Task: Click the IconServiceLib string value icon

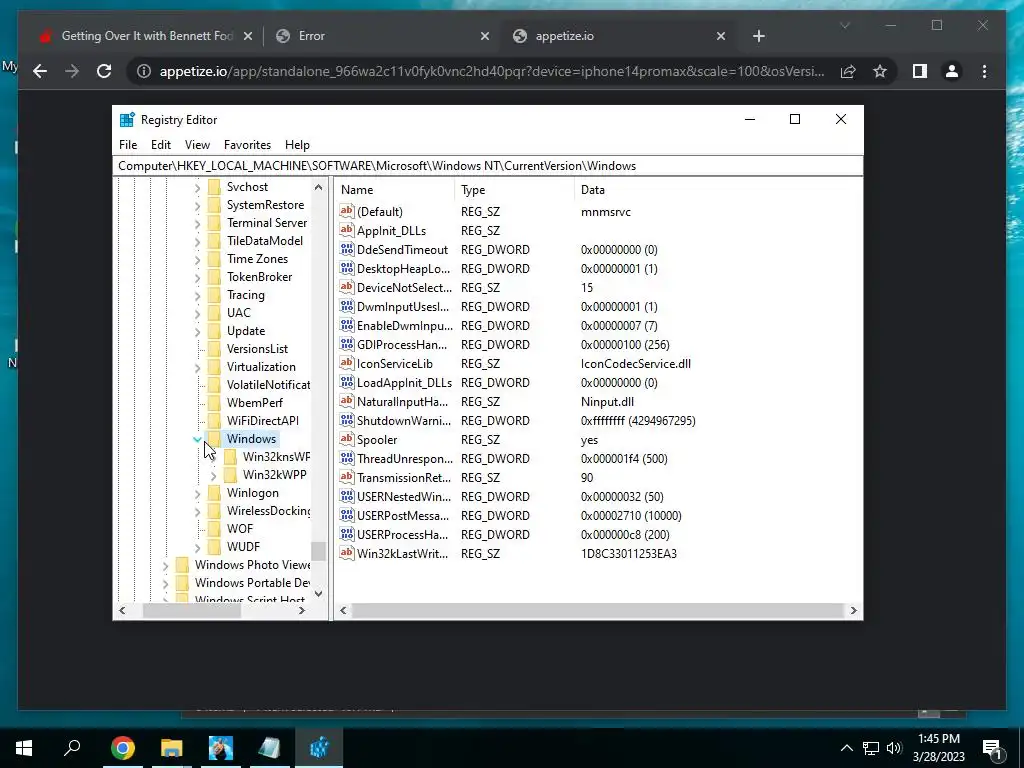Action: pos(347,363)
